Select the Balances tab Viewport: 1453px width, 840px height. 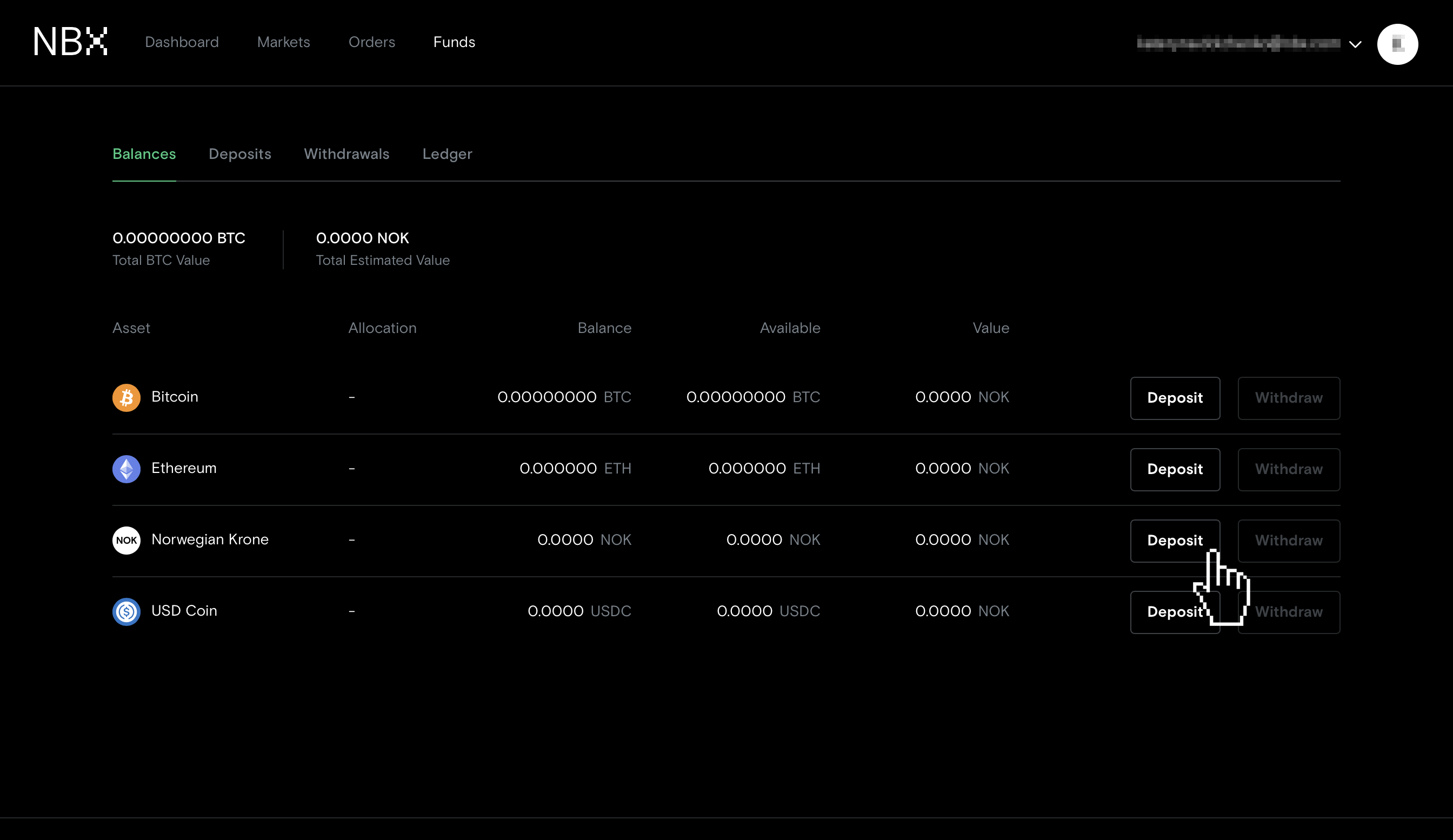[144, 154]
